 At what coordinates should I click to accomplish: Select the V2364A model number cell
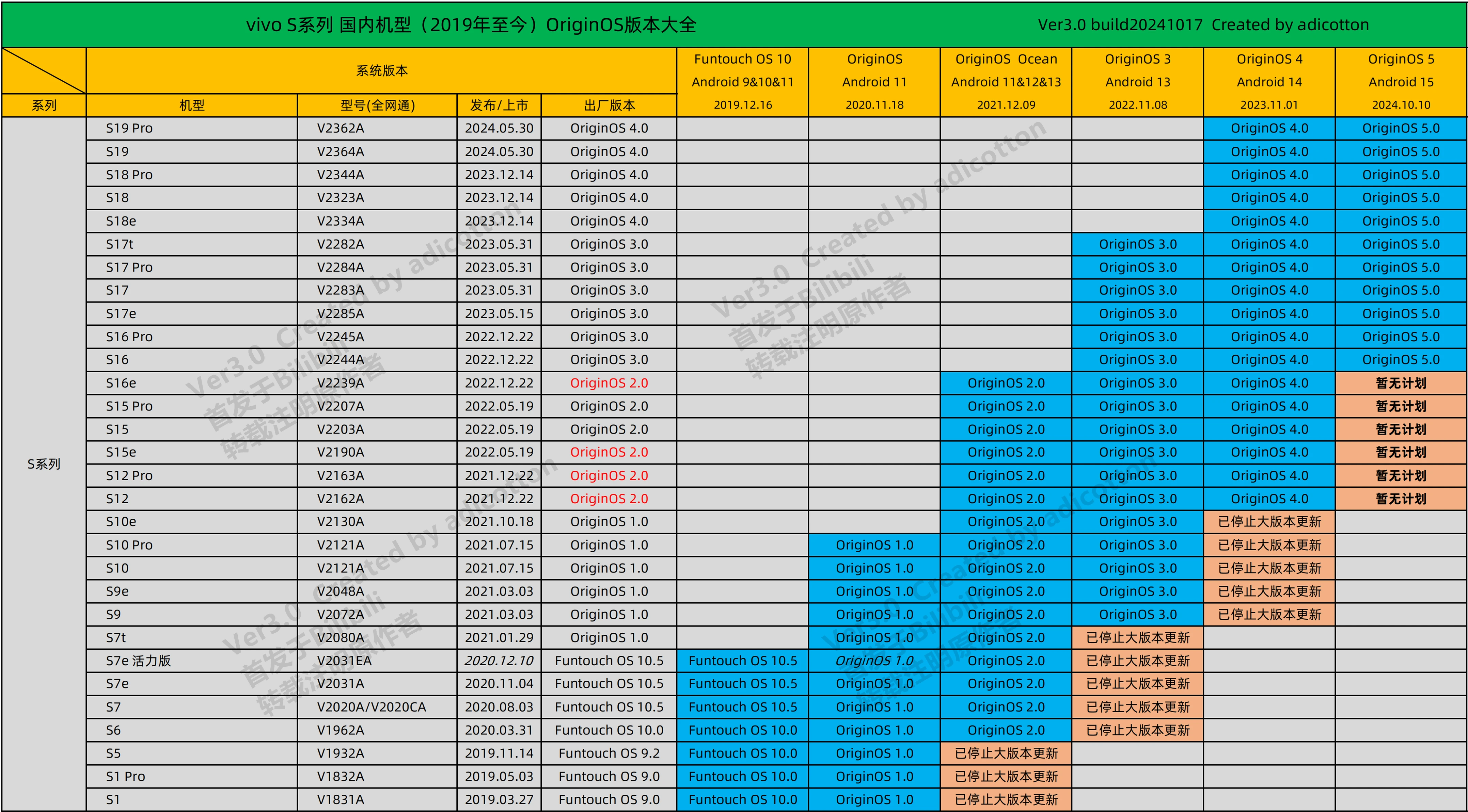tap(340, 151)
